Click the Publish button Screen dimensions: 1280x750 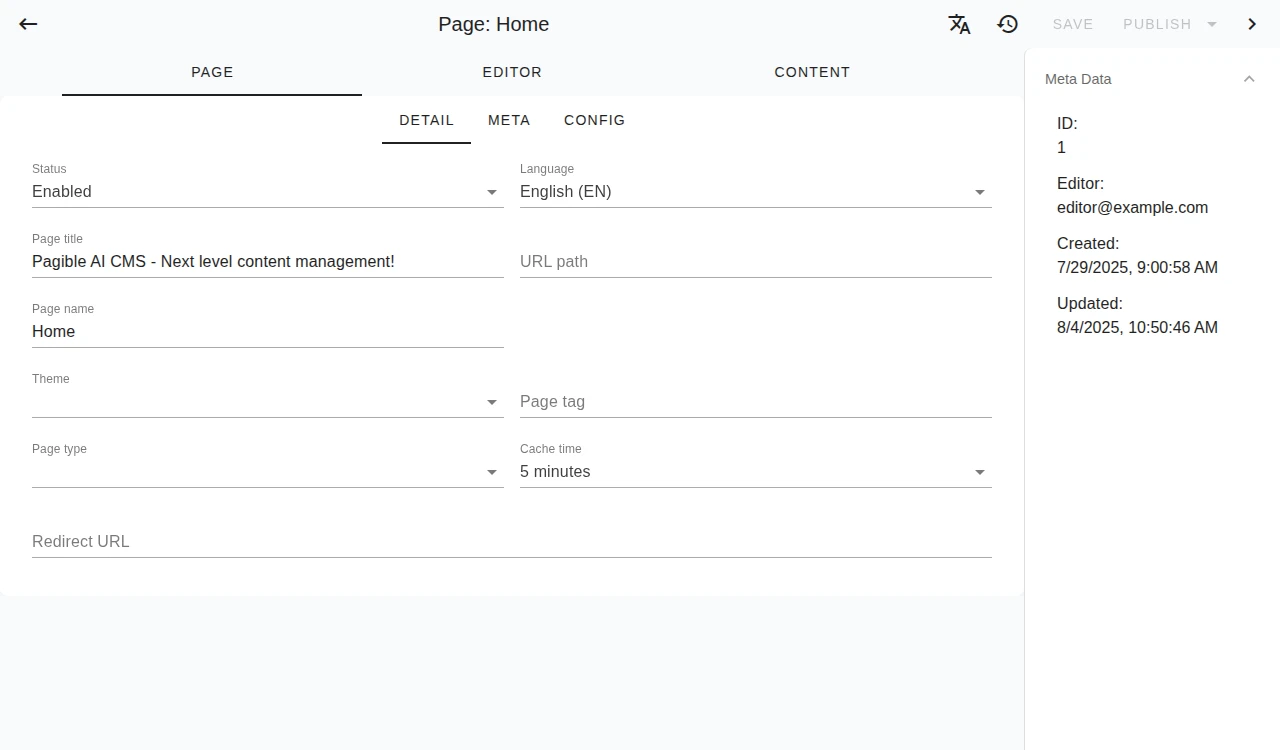click(1156, 24)
